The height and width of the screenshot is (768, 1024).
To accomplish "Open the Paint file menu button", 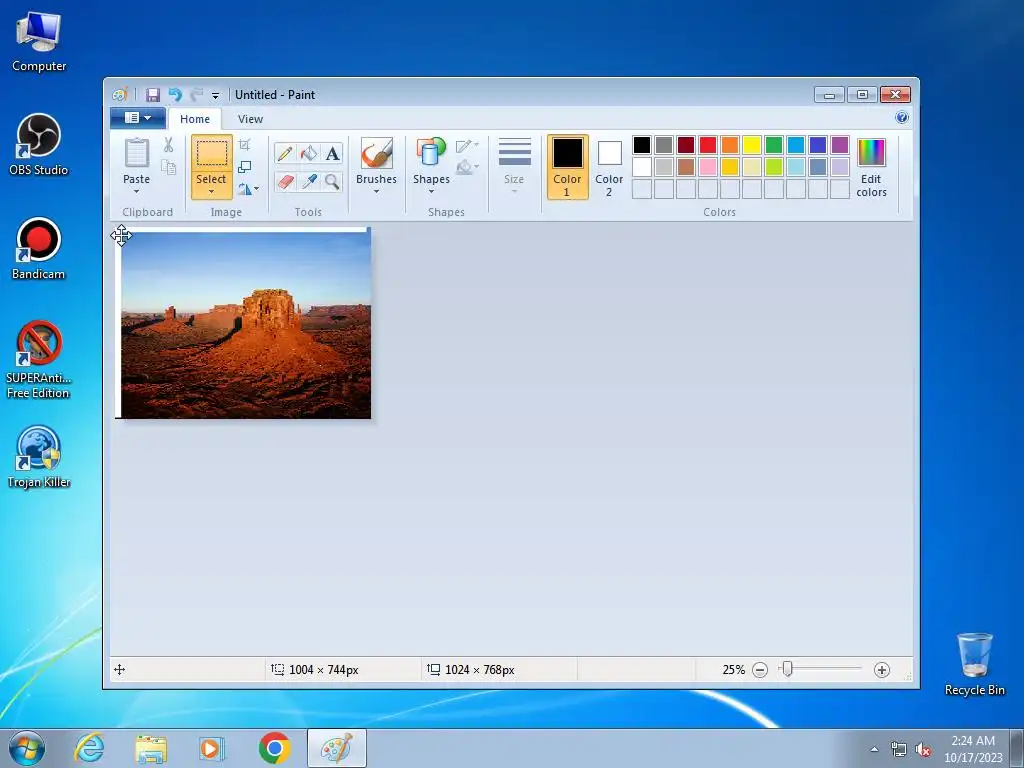I will [x=138, y=118].
